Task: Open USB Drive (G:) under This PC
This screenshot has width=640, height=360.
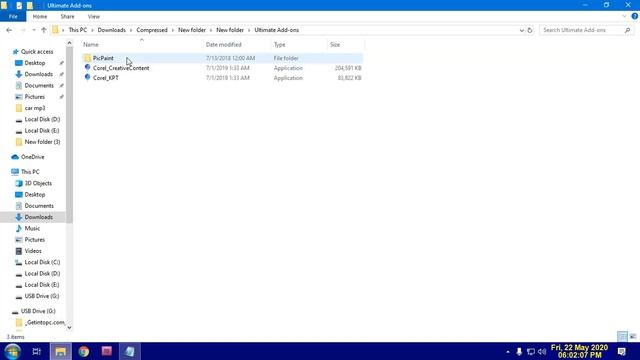Action: coord(42,296)
